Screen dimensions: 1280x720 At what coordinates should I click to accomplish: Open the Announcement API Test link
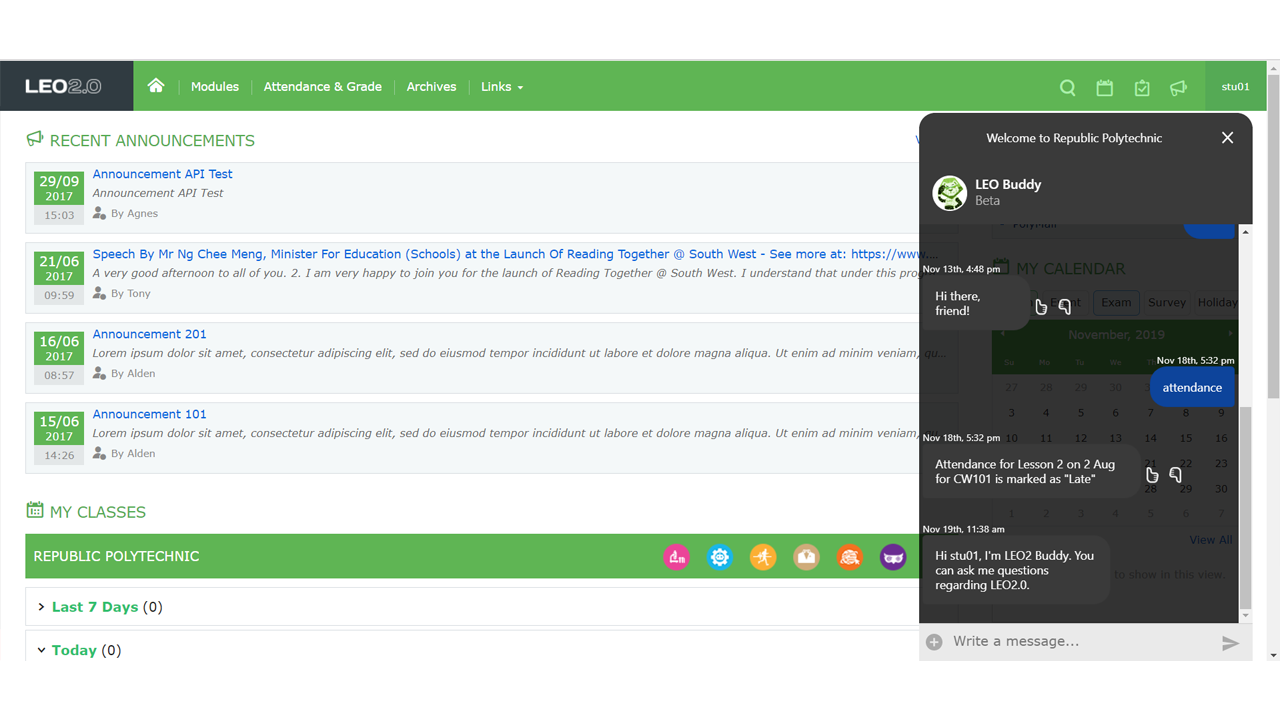tap(162, 174)
